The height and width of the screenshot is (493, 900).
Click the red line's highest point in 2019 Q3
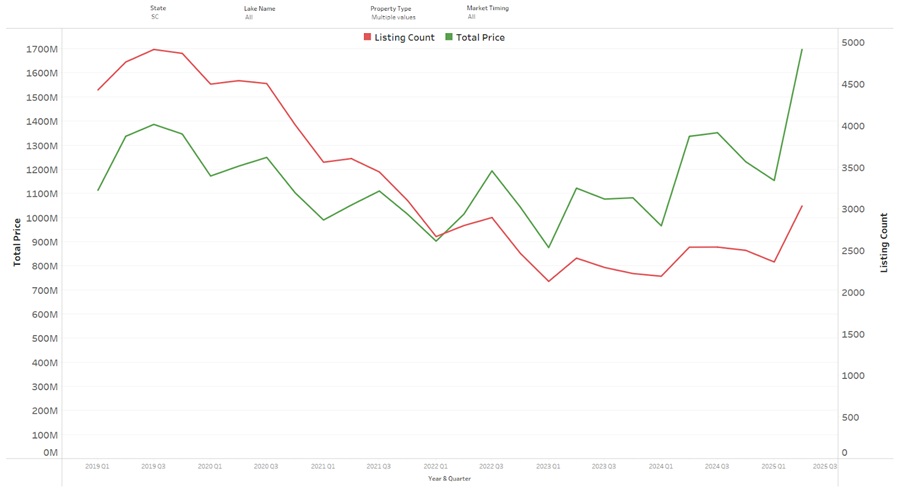(x=154, y=49)
